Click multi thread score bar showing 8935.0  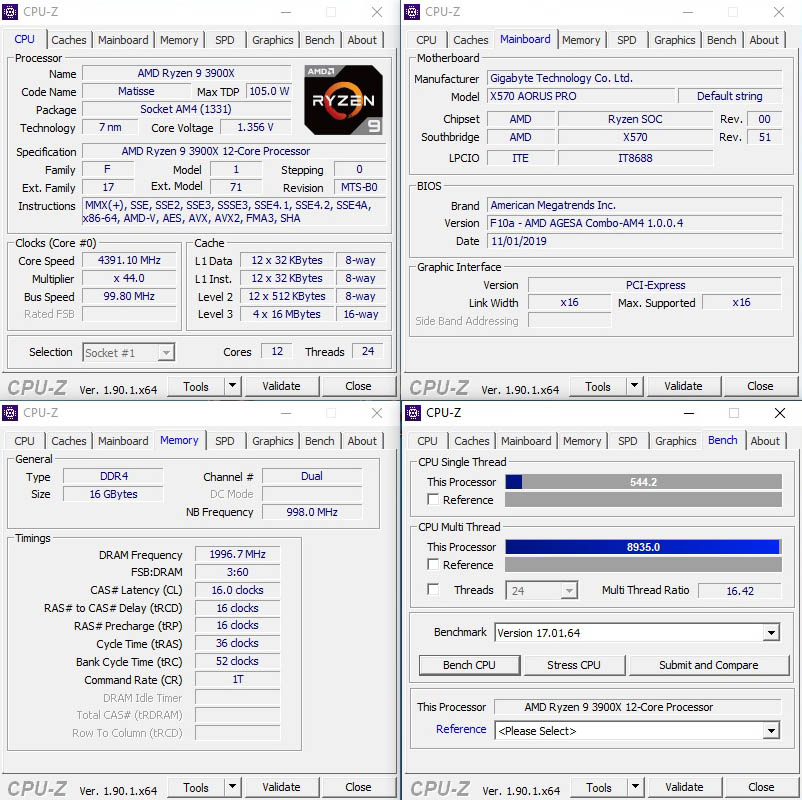pyautogui.click(x=643, y=547)
